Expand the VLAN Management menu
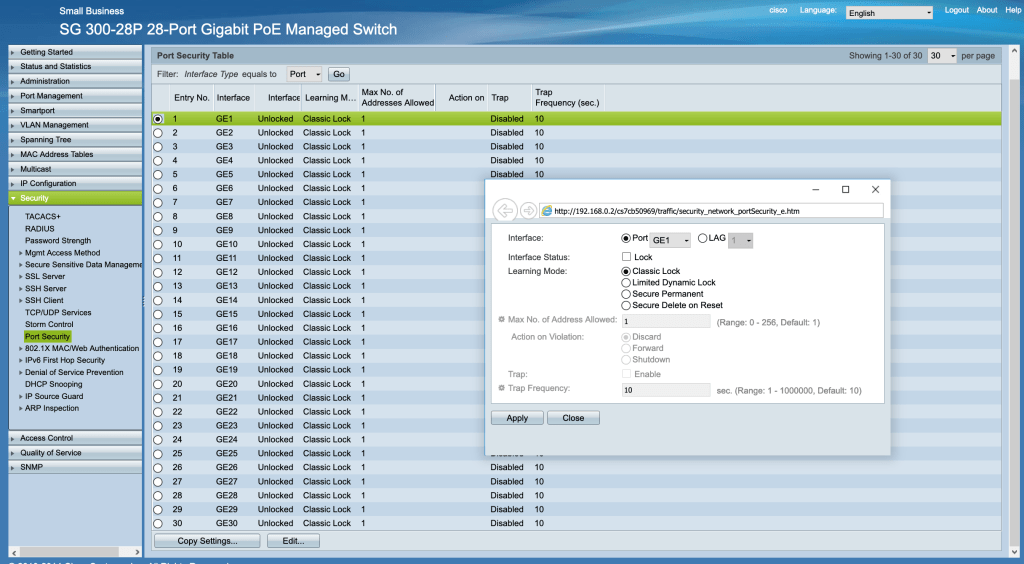The height and width of the screenshot is (564, 1024). click(x=54, y=125)
